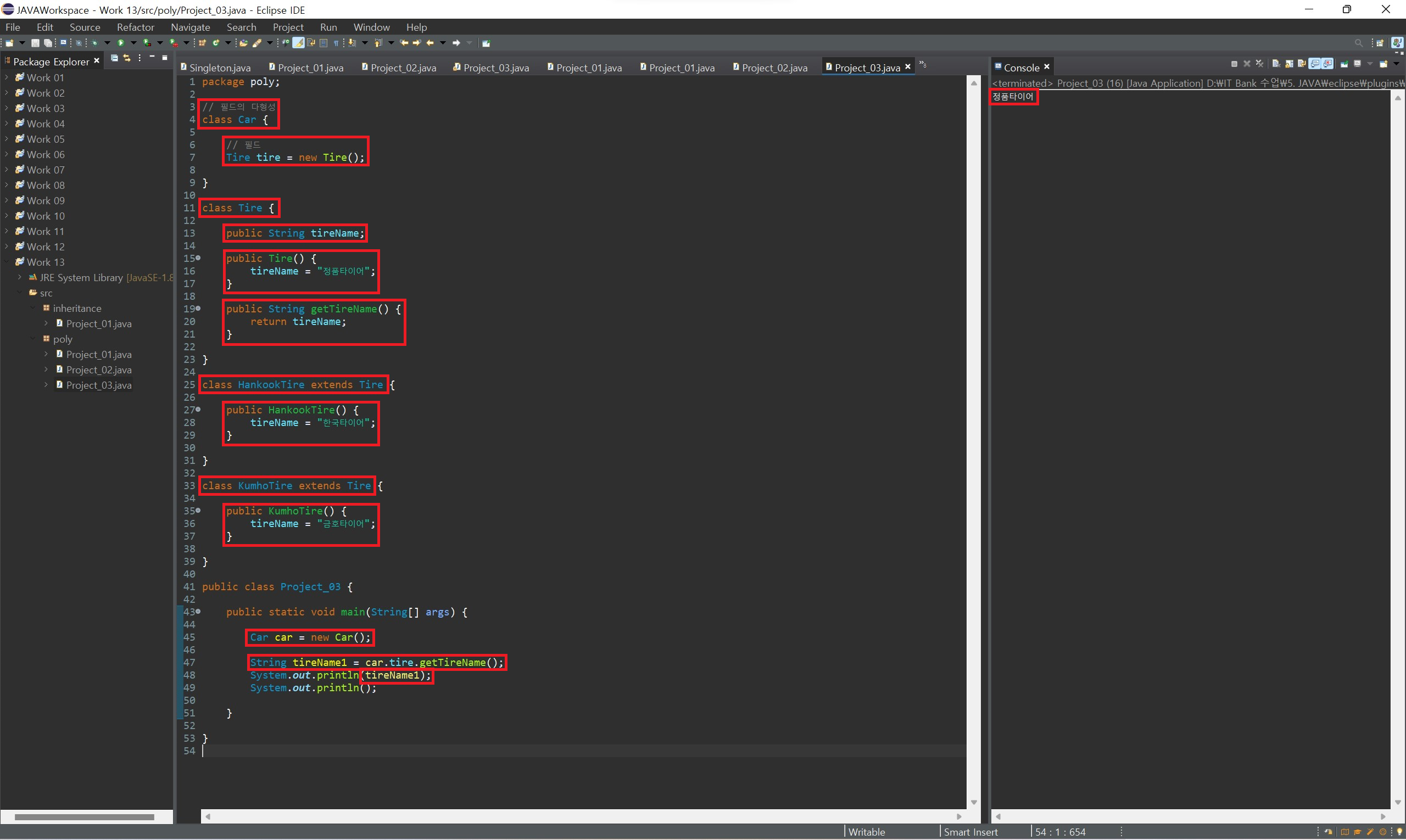Click the New Java Class icon
The height and width of the screenshot is (840, 1406).
click(x=216, y=43)
